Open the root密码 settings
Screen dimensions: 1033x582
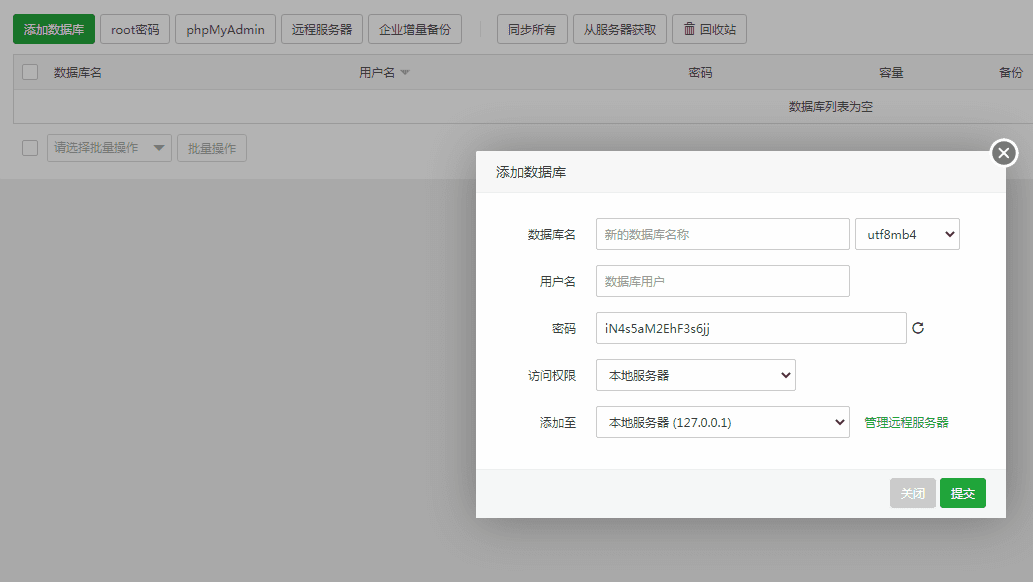point(134,29)
